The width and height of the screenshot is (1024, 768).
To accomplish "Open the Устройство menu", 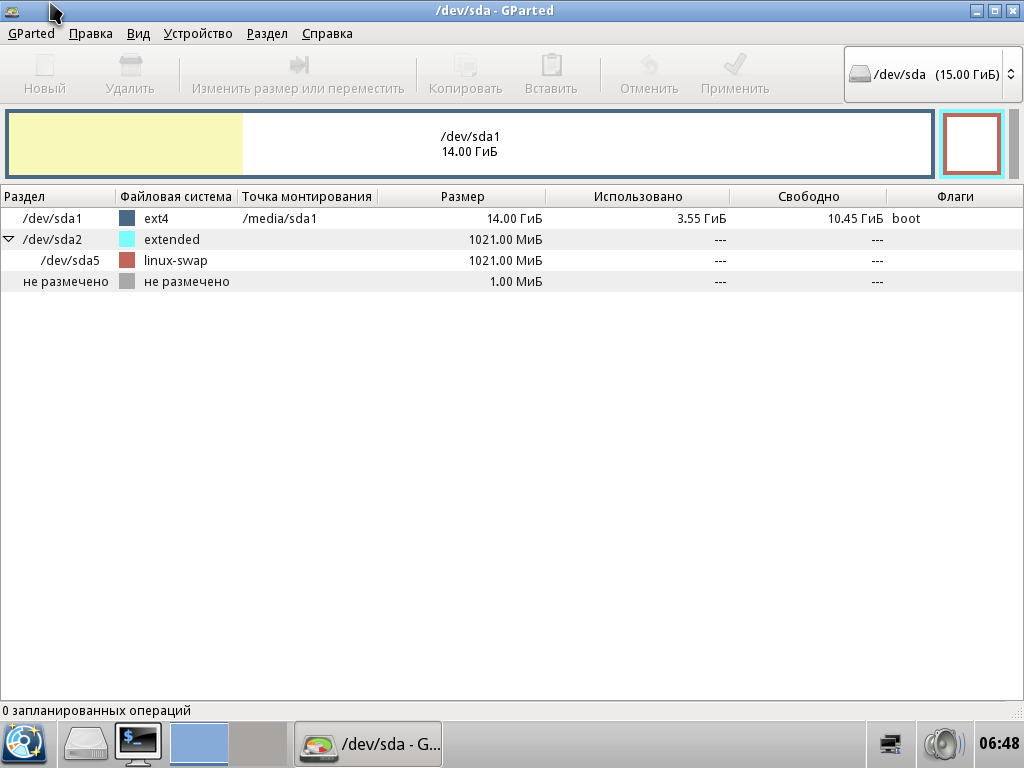I will point(198,33).
